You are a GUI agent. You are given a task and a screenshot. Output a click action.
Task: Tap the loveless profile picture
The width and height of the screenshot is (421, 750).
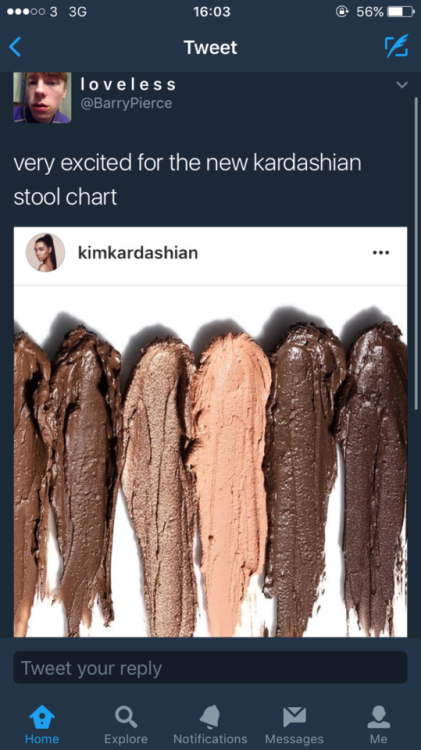point(42,98)
